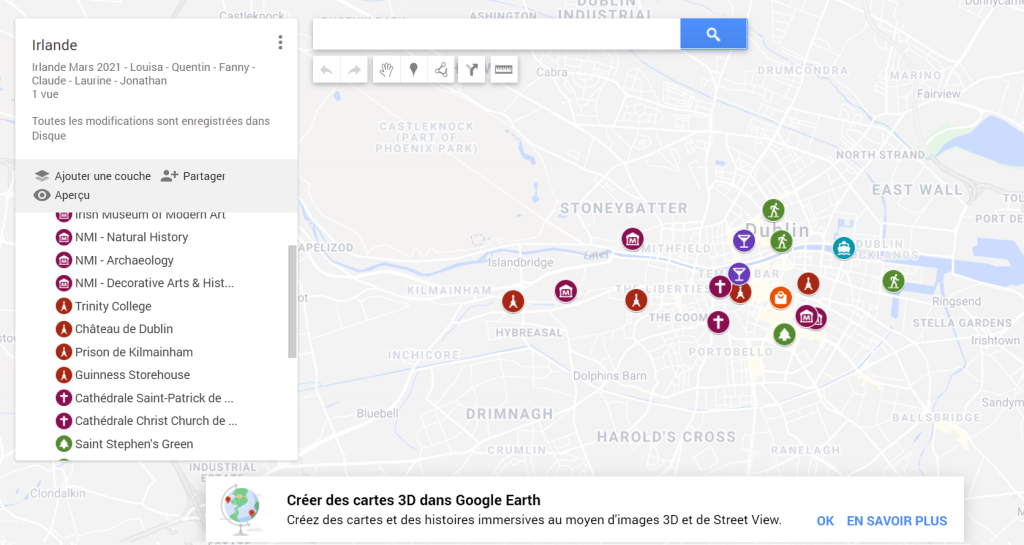Click EN SAVOIR PLUS link

pyautogui.click(x=896, y=521)
